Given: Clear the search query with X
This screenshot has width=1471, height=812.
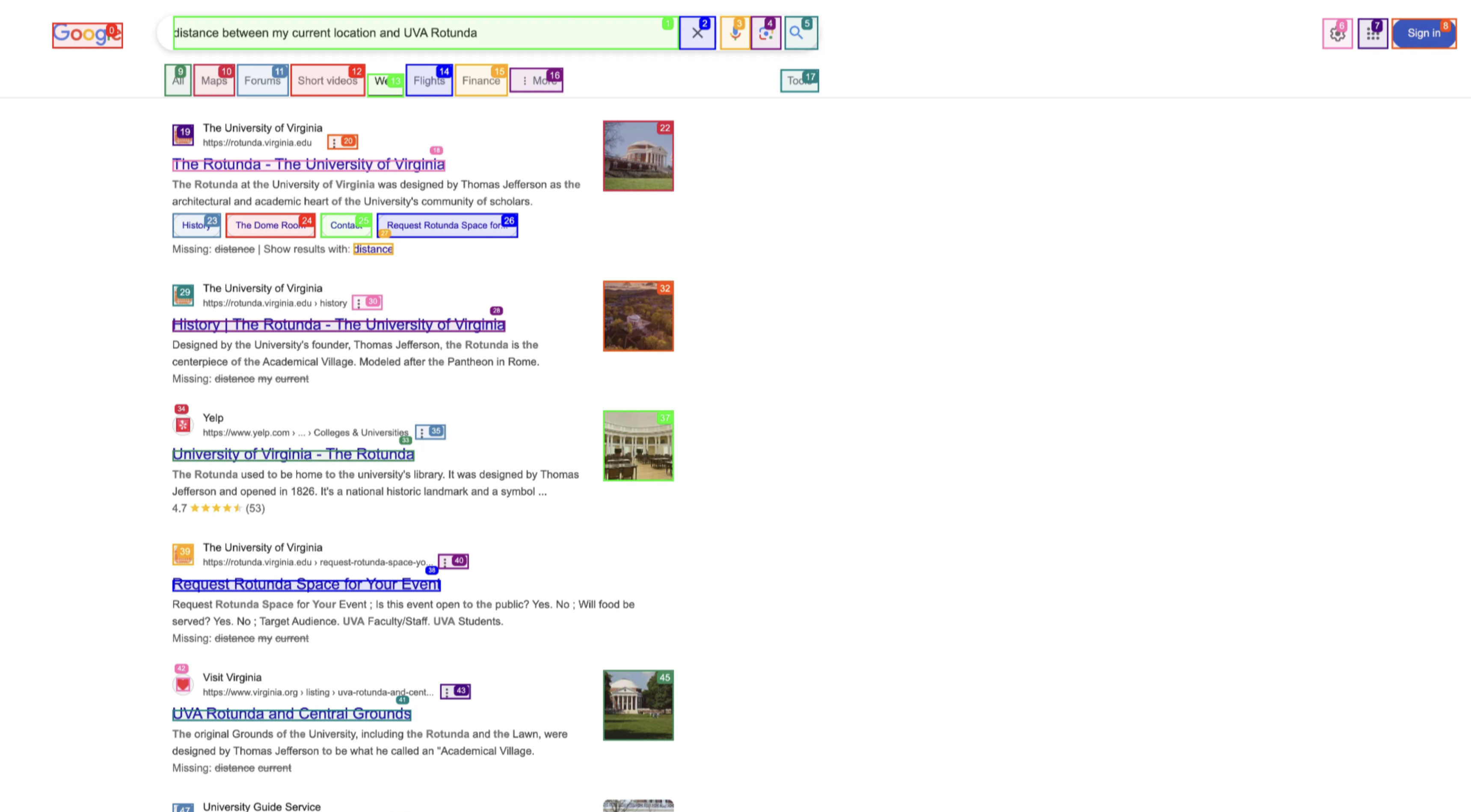Looking at the screenshot, I should tap(697, 33).
